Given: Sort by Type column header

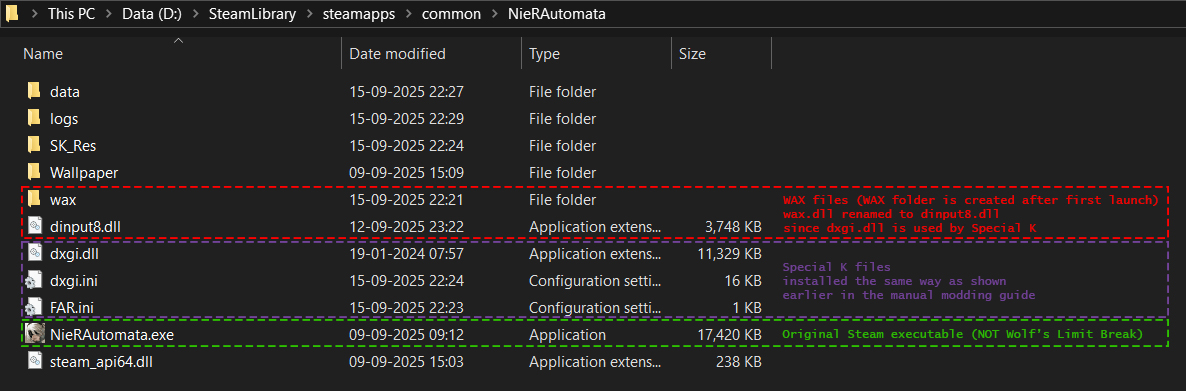Looking at the screenshot, I should (544, 54).
